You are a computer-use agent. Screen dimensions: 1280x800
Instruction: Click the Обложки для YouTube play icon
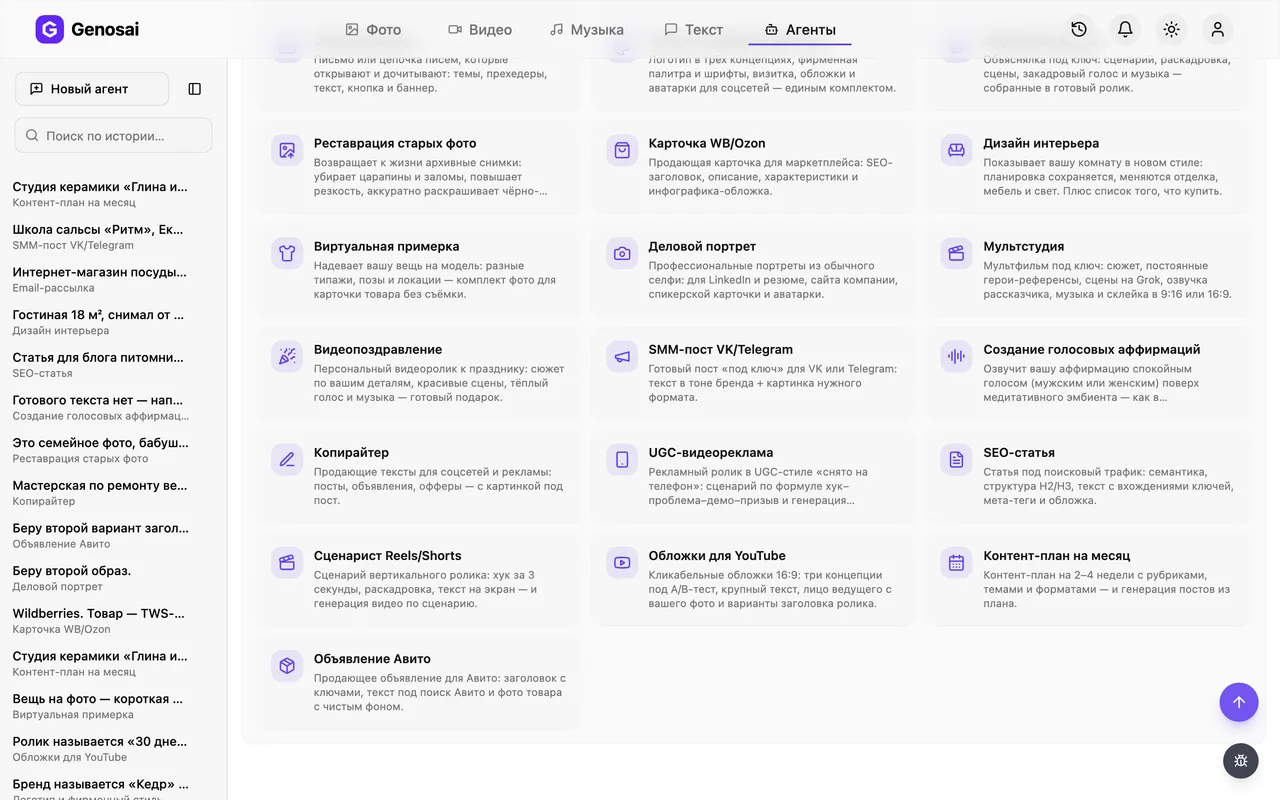coord(622,562)
